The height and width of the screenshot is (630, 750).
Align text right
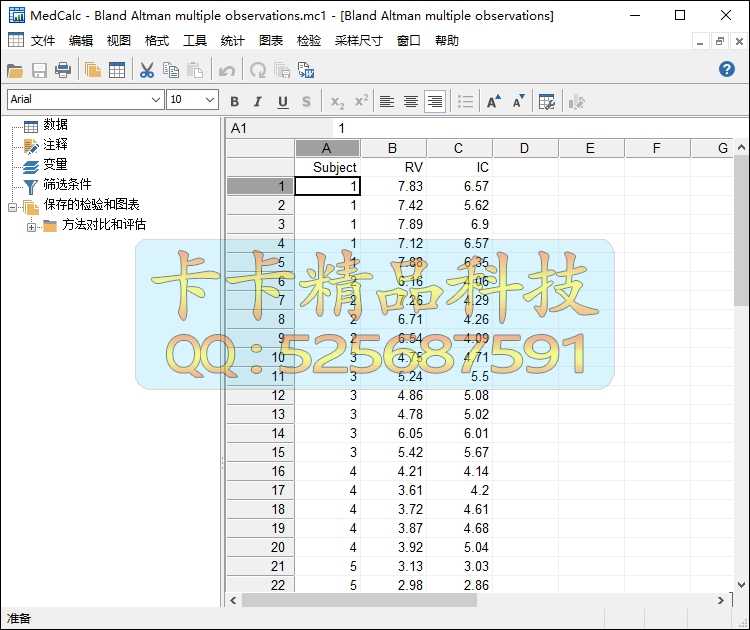tap(435, 101)
